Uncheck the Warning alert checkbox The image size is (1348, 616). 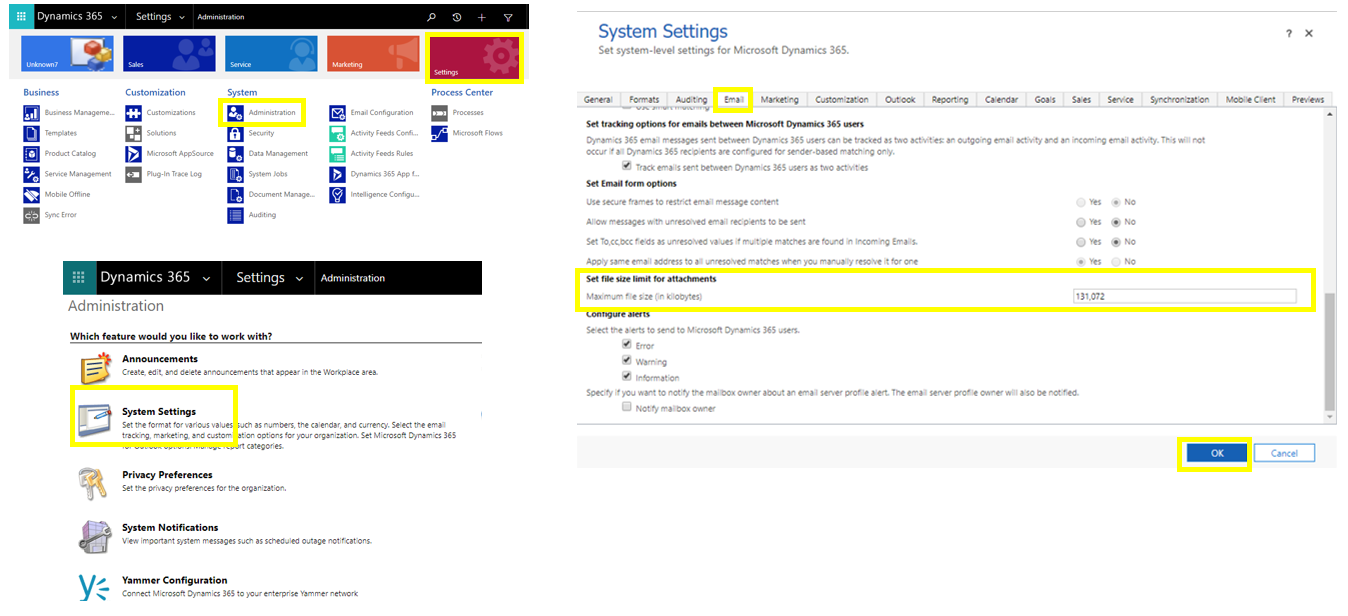[x=627, y=361]
